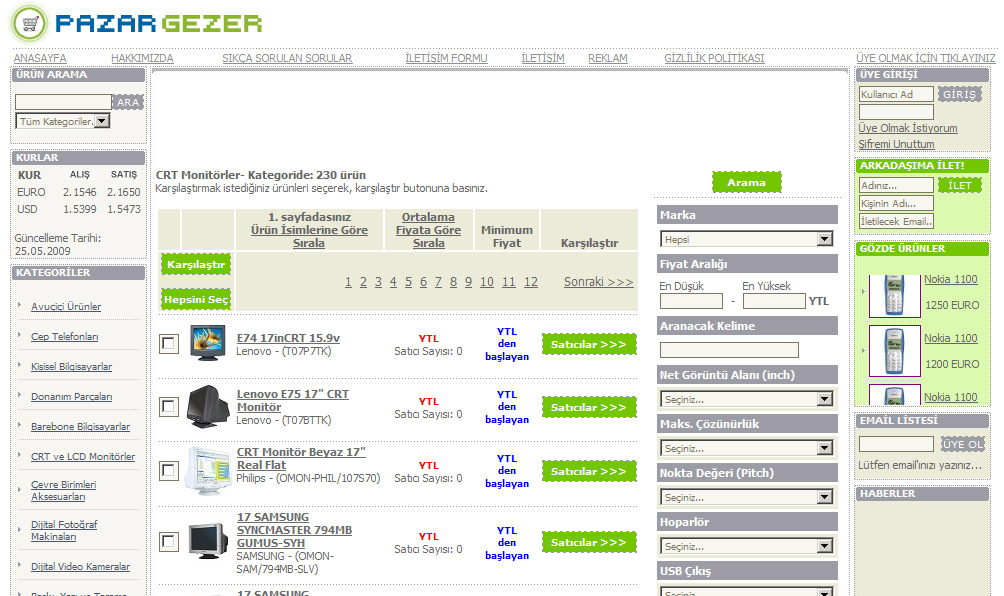Open Cep Telefonları category
This screenshot has height=596, width=1004.
(65, 337)
